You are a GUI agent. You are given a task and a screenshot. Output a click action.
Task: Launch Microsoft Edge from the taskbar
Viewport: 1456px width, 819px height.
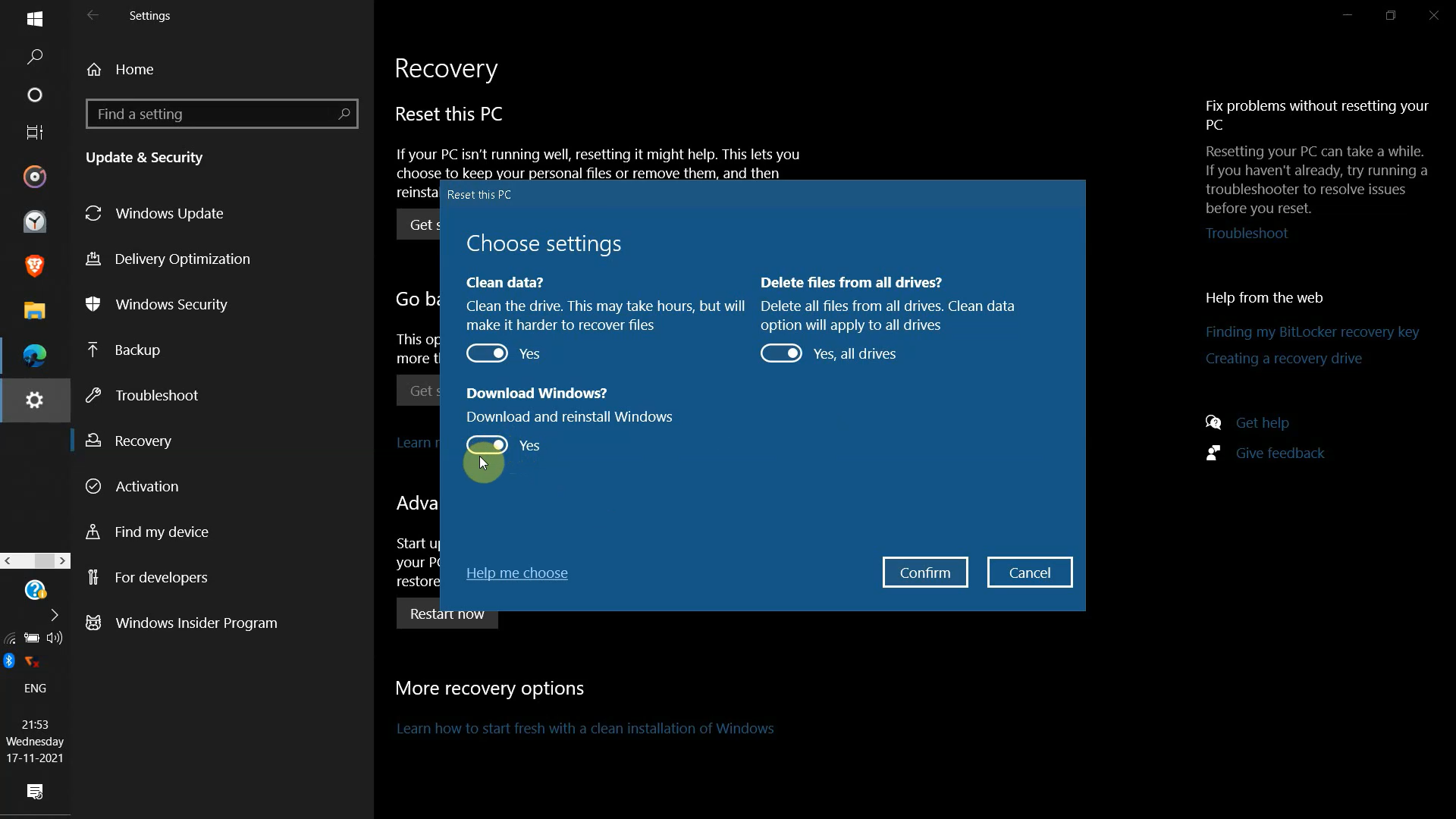pos(35,355)
